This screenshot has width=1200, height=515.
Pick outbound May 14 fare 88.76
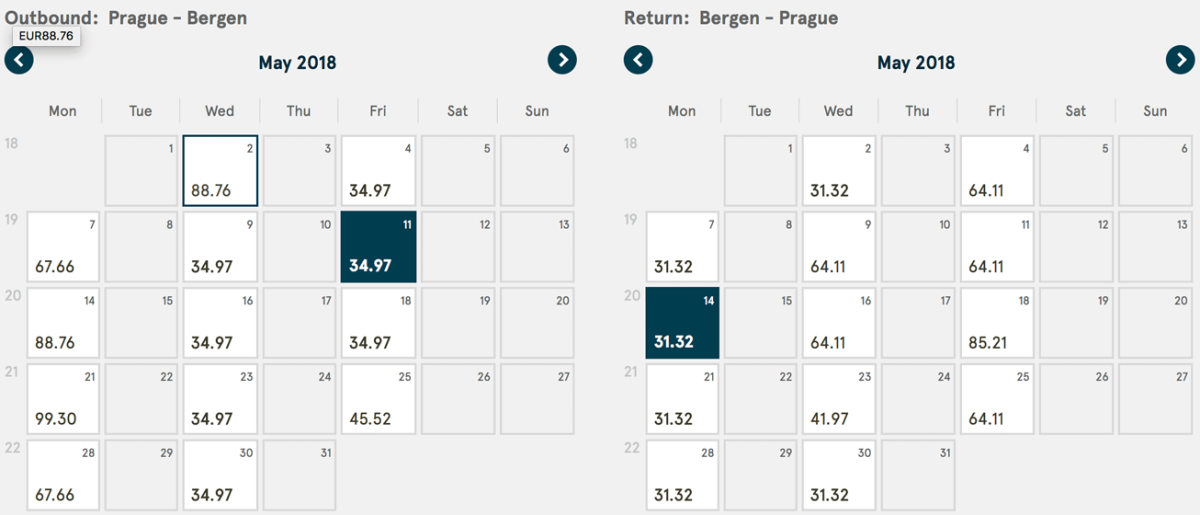(x=63, y=322)
